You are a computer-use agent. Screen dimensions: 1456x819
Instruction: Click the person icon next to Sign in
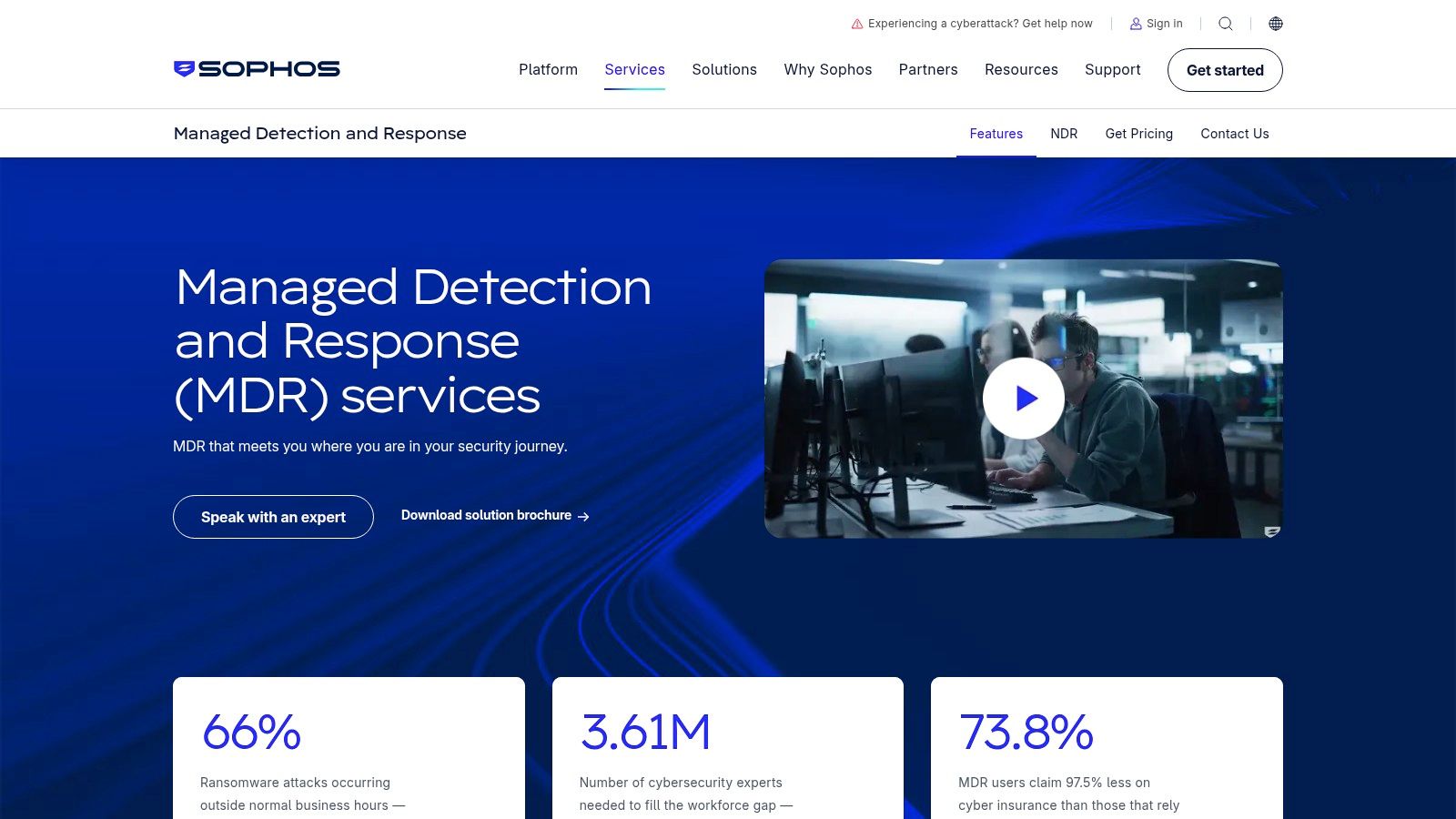coord(1136,24)
